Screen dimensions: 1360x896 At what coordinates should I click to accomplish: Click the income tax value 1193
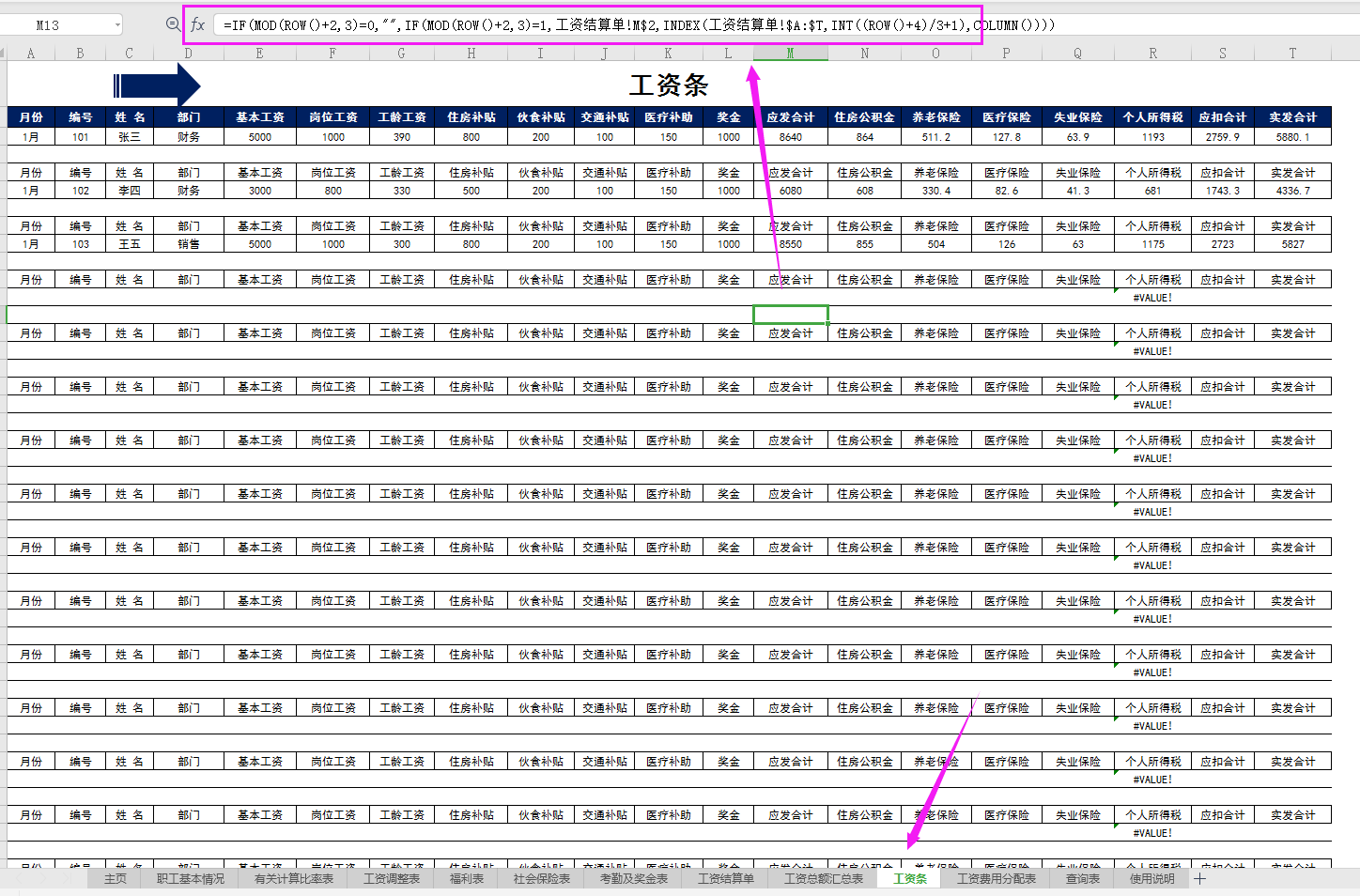pos(1153,137)
